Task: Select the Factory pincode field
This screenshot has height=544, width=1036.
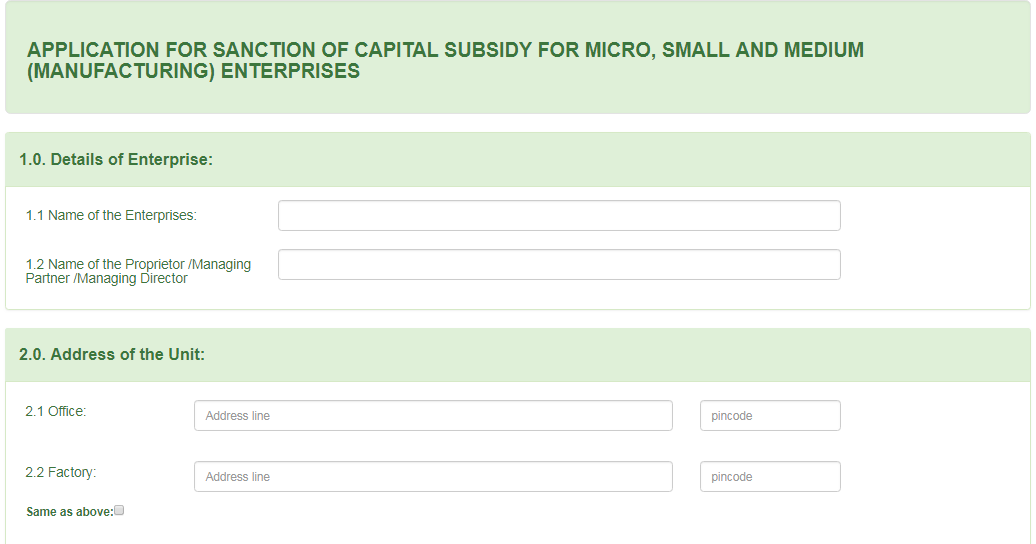Action: tap(770, 477)
